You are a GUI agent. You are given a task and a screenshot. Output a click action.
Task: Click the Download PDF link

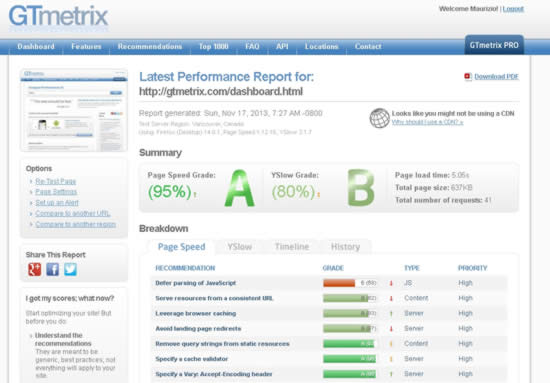496,76
